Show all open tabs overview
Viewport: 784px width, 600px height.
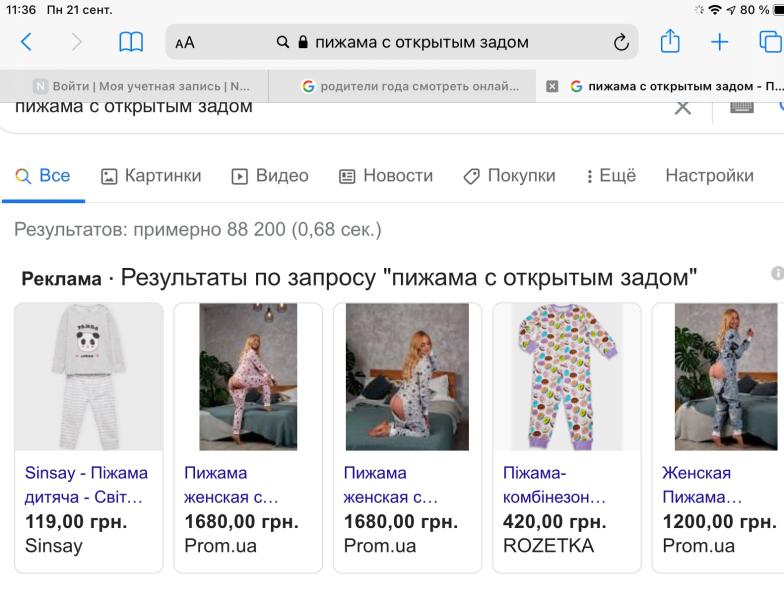(x=770, y=42)
